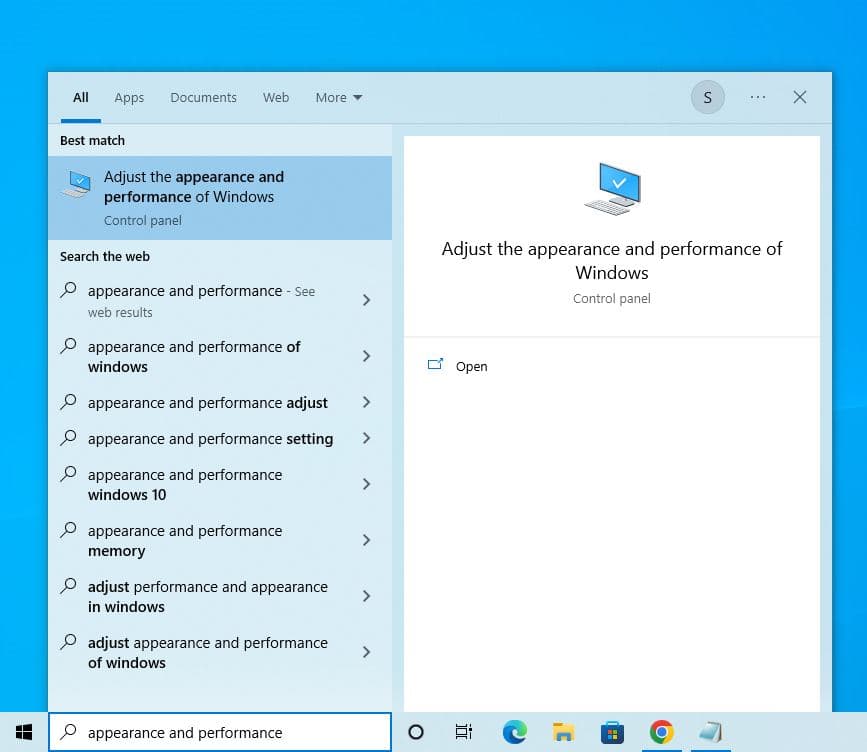Switch to the Documents tab
Viewport: 867px width, 752px height.
pos(203,97)
